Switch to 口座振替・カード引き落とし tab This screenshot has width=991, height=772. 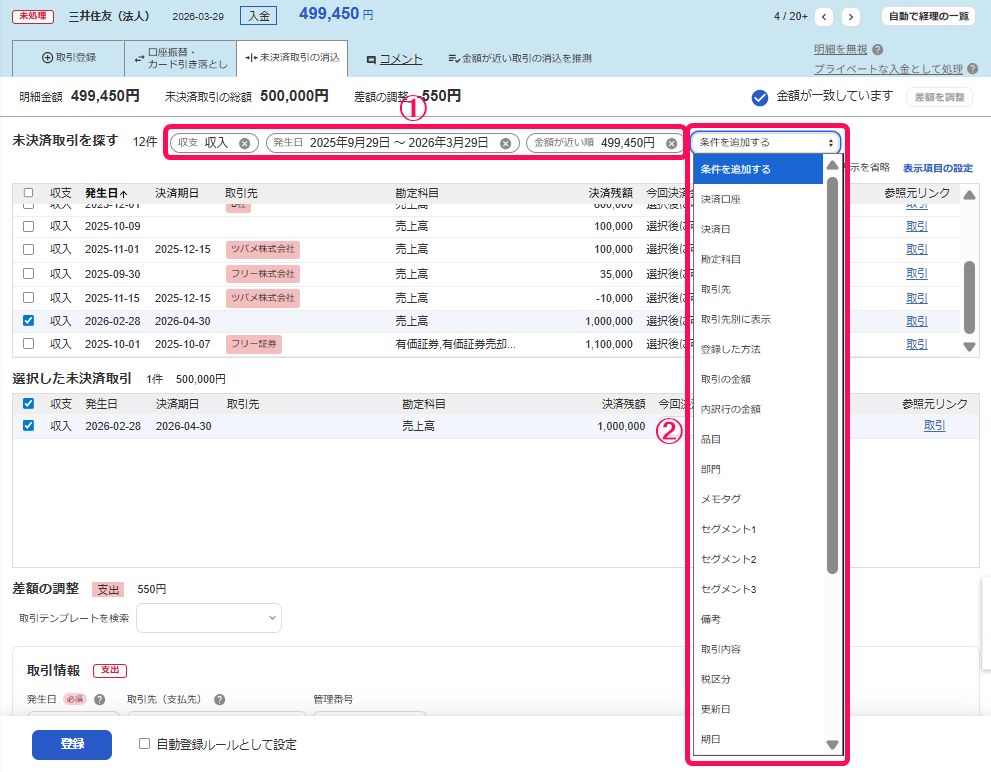click(x=180, y=58)
